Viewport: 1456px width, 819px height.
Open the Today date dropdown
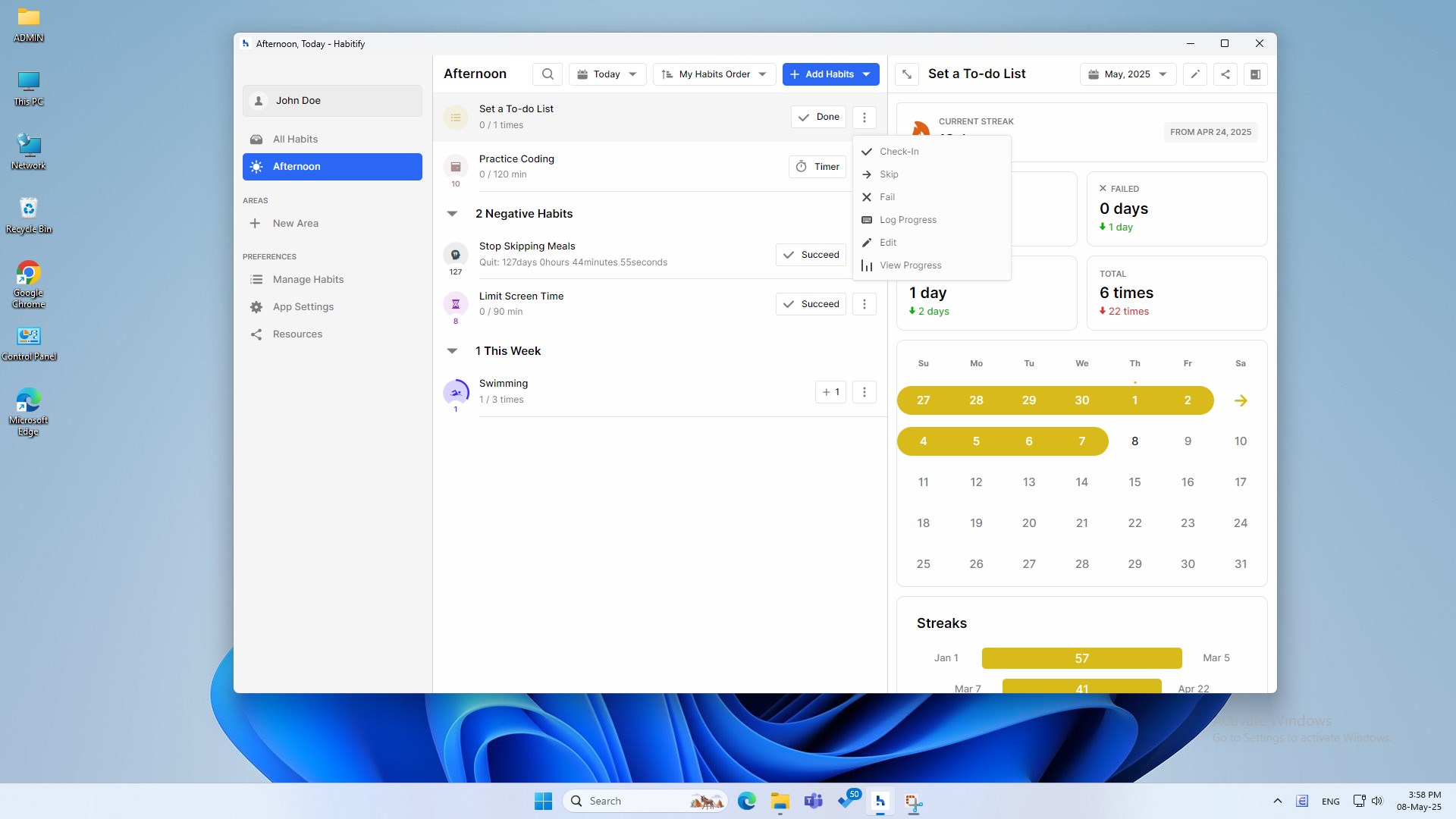click(607, 74)
